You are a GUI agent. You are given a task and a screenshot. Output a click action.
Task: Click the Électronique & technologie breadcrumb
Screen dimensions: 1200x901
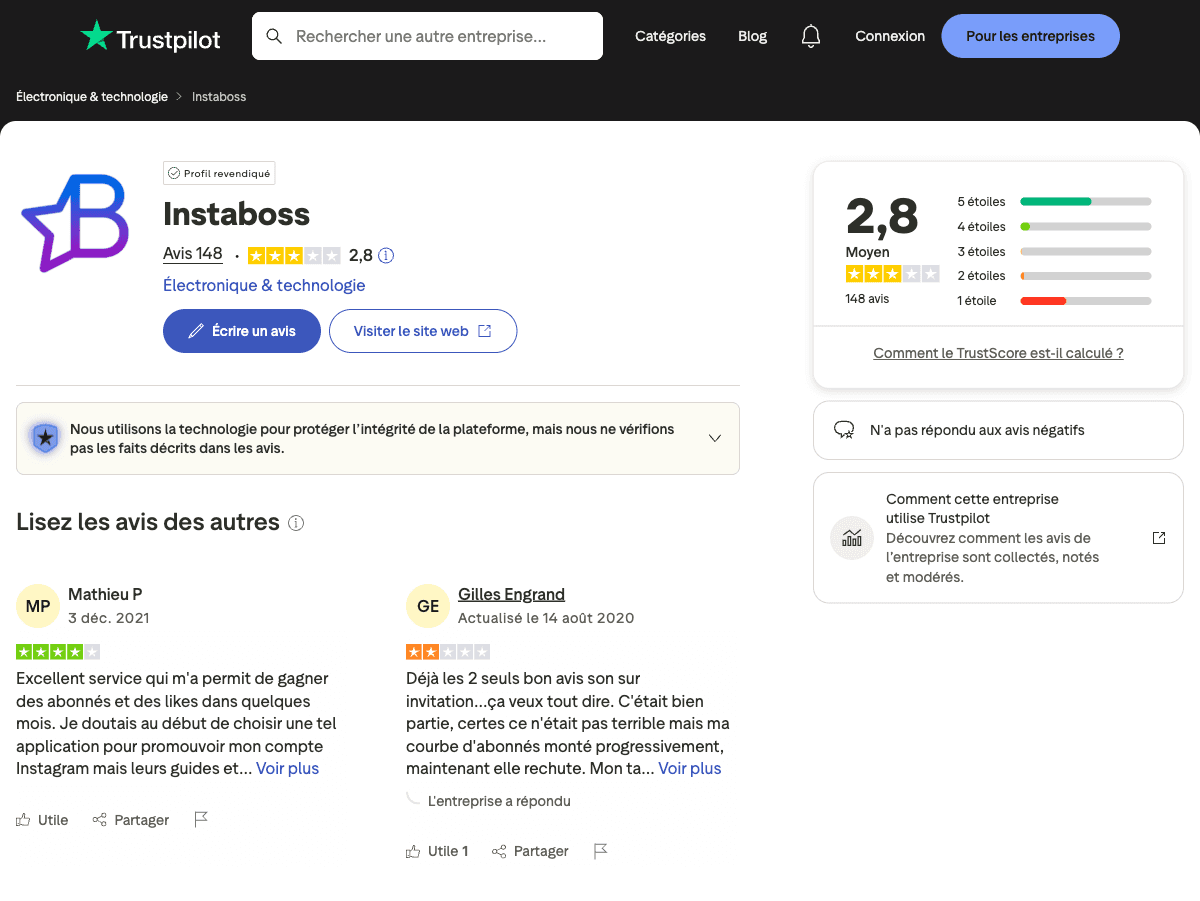pos(92,97)
